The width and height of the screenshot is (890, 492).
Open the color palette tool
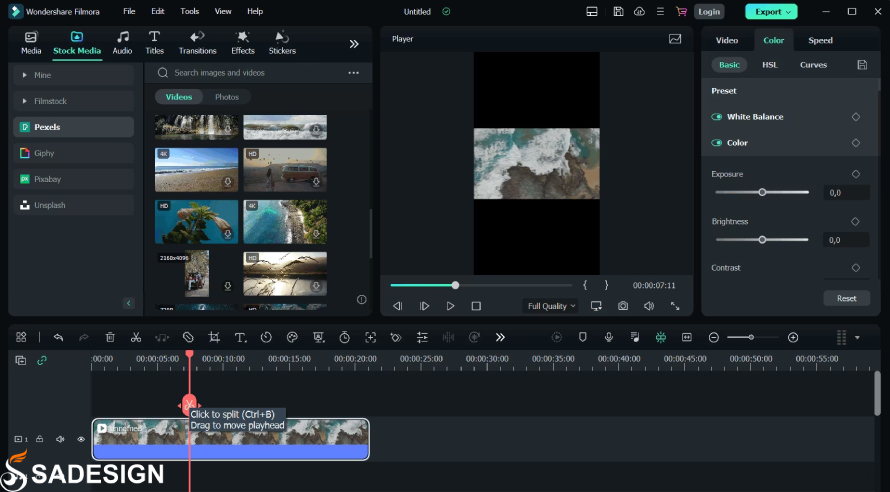[x=292, y=337]
